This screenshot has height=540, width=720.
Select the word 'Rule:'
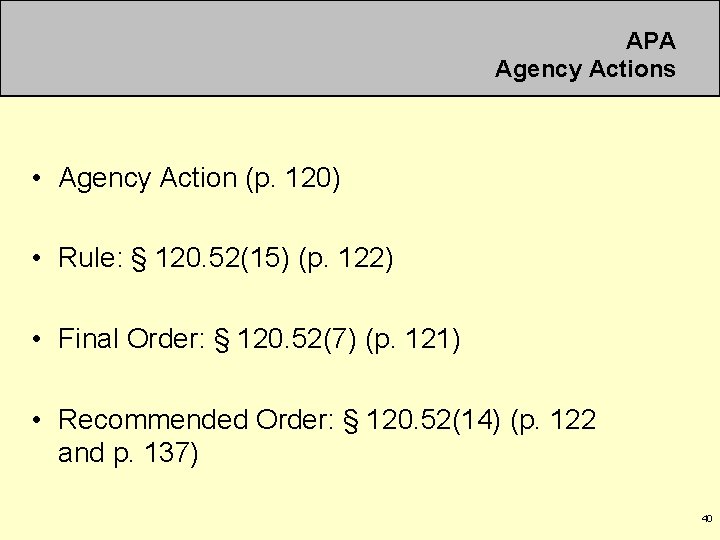pos(90,257)
